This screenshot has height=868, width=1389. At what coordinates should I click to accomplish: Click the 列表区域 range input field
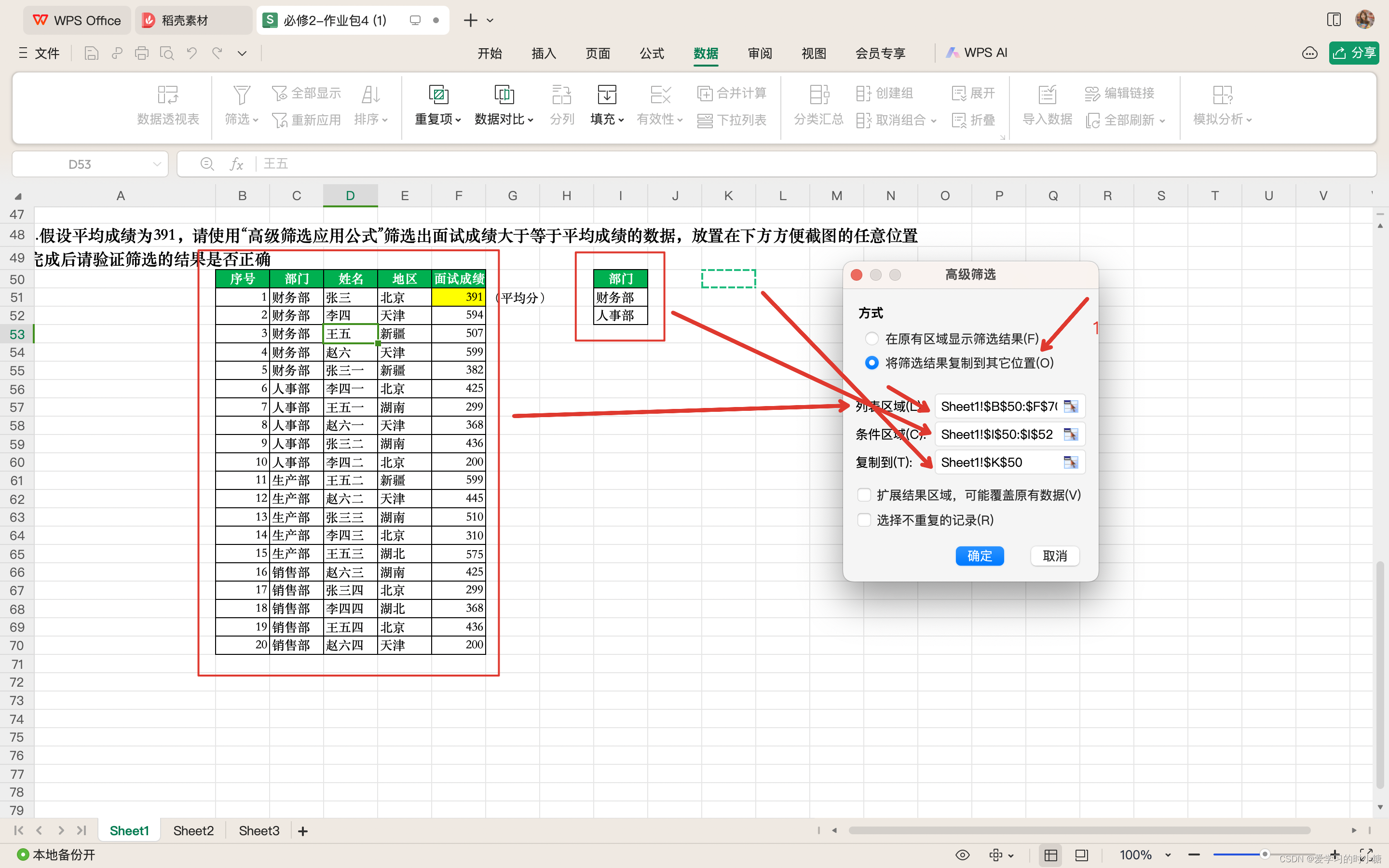(x=998, y=407)
